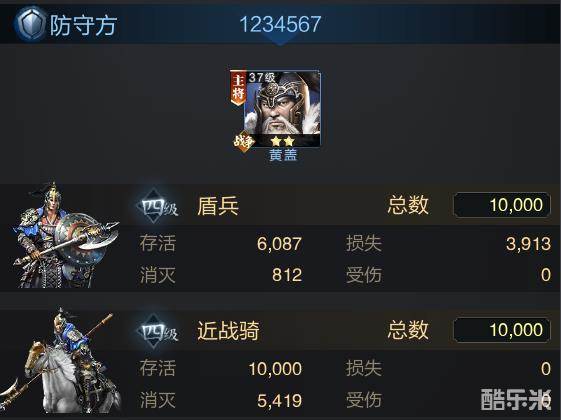This screenshot has height=420, width=561.
Task: Tap the level-four badge beside 近战骑
Action: tap(157, 331)
